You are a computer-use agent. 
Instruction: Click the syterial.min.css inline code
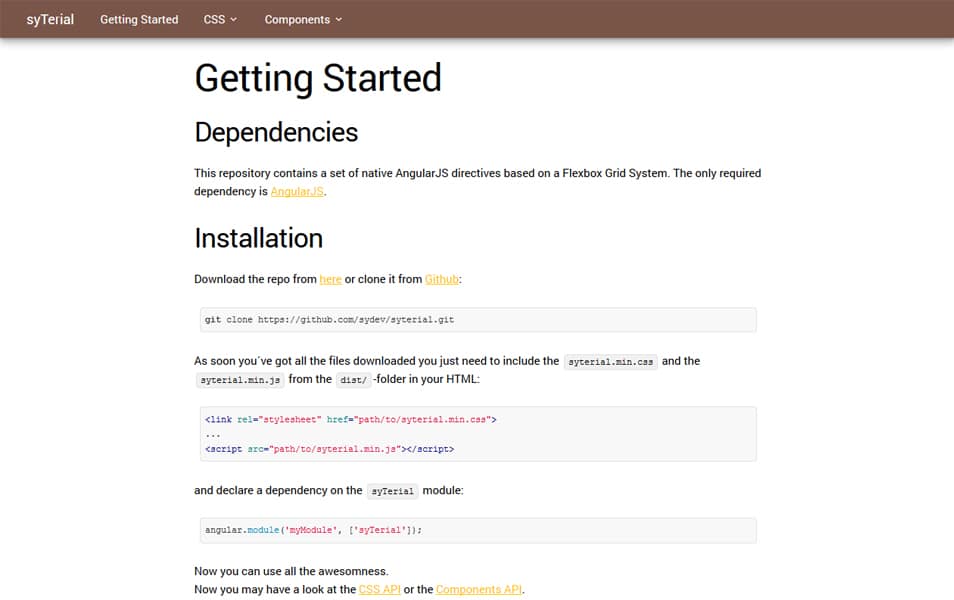[x=610, y=361]
